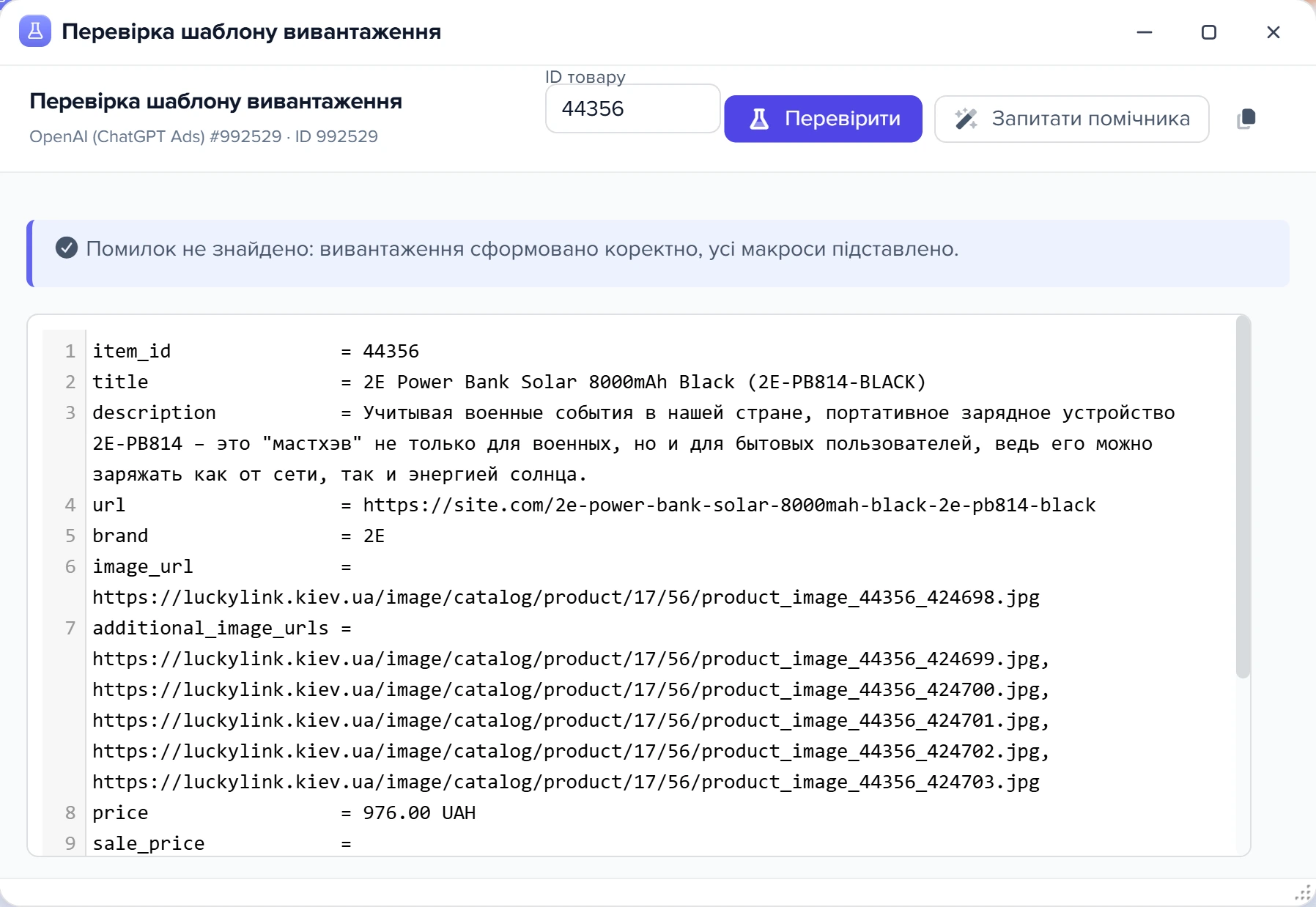Minimize the window
This screenshot has width=1316, height=907.
point(1145,32)
